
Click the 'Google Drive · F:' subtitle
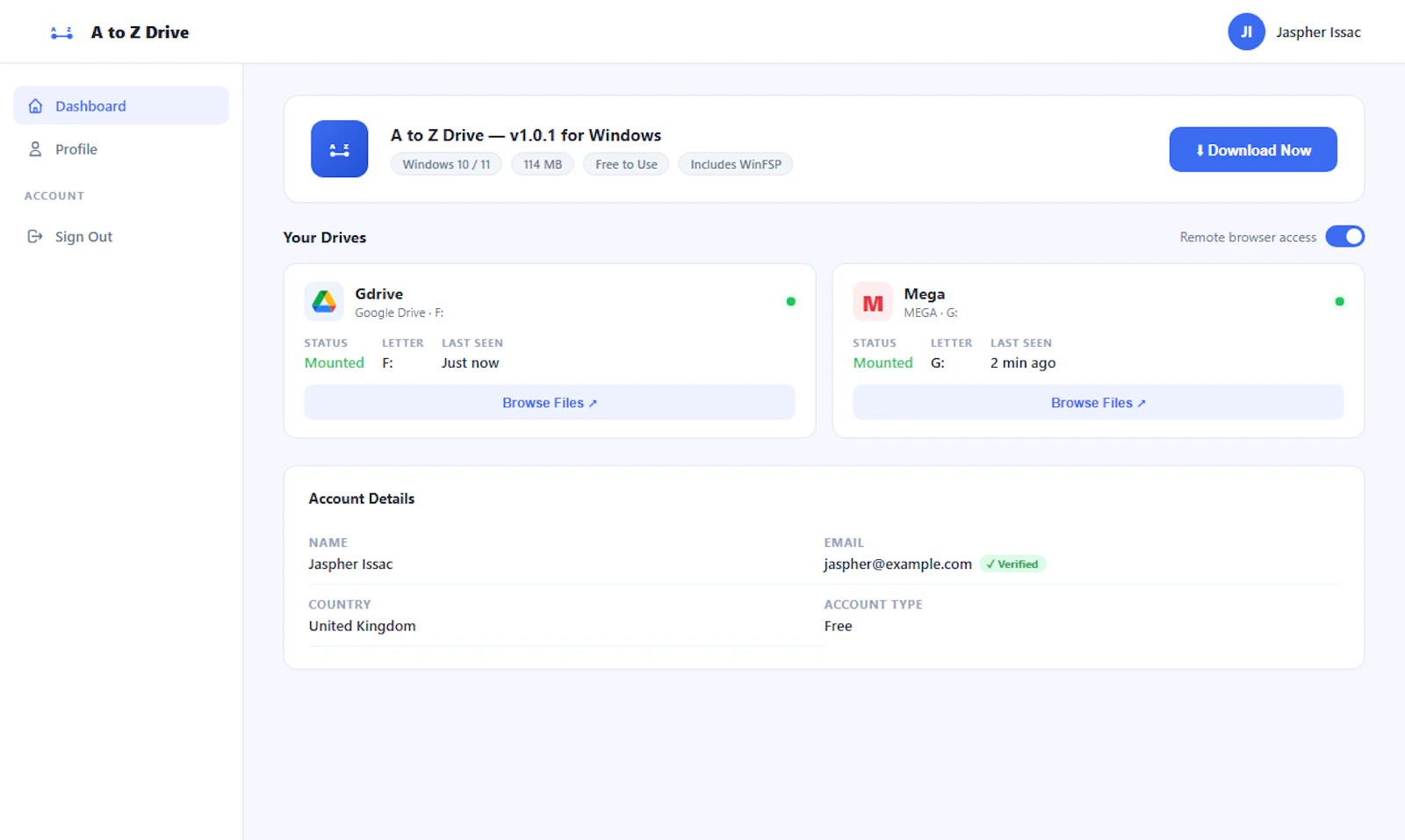pyautogui.click(x=400, y=312)
